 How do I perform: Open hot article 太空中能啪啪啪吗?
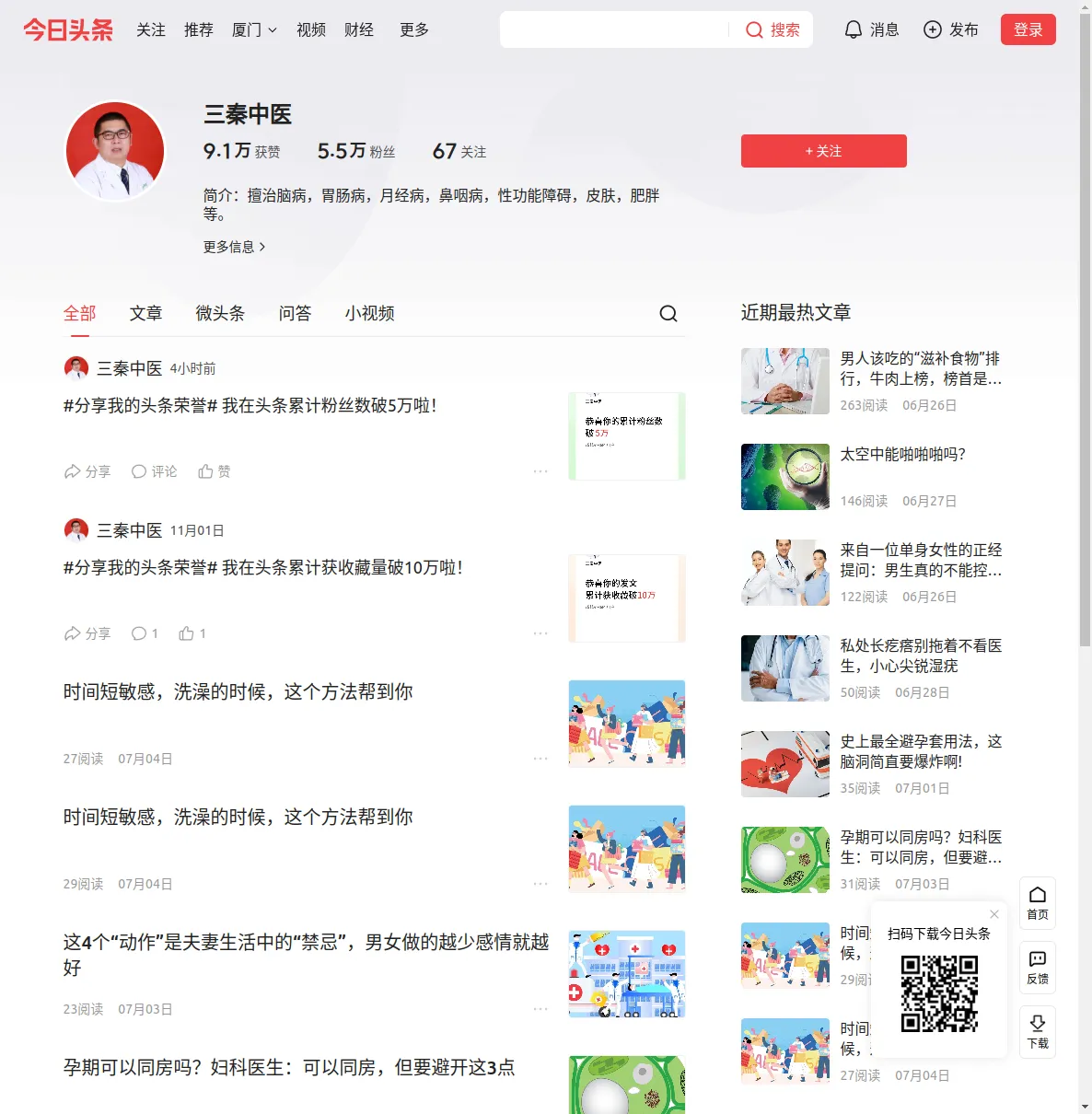point(903,454)
